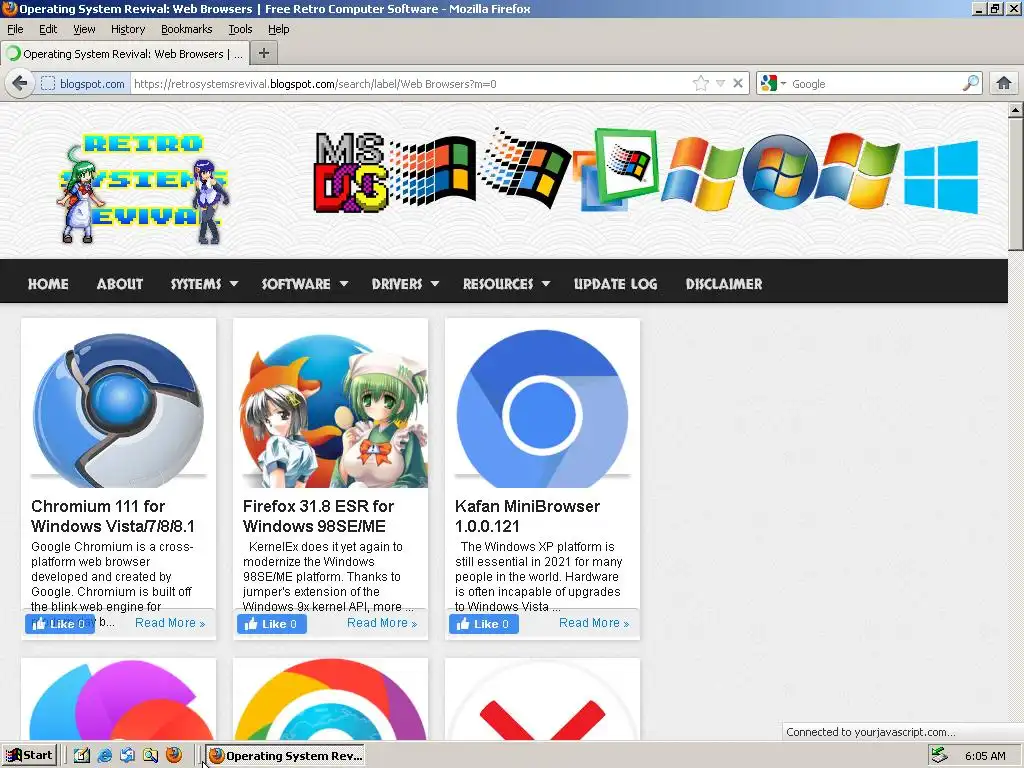Screen dimensions: 1024x768
Task: Open Firefox 31.8 ESR for Windows 98SE/ME title
Action: pos(318,516)
